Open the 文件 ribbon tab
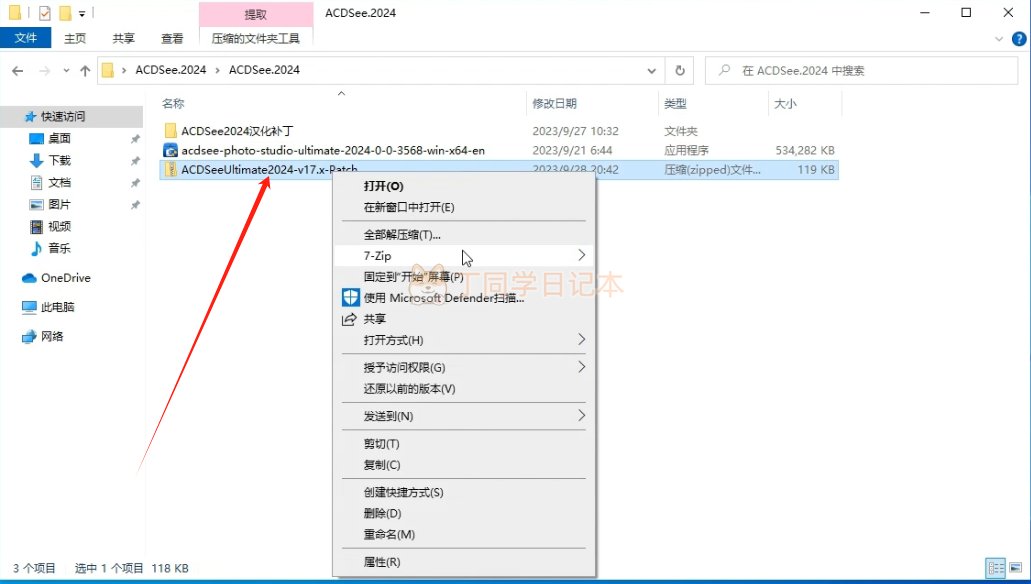The height and width of the screenshot is (584, 1031). pos(26,38)
